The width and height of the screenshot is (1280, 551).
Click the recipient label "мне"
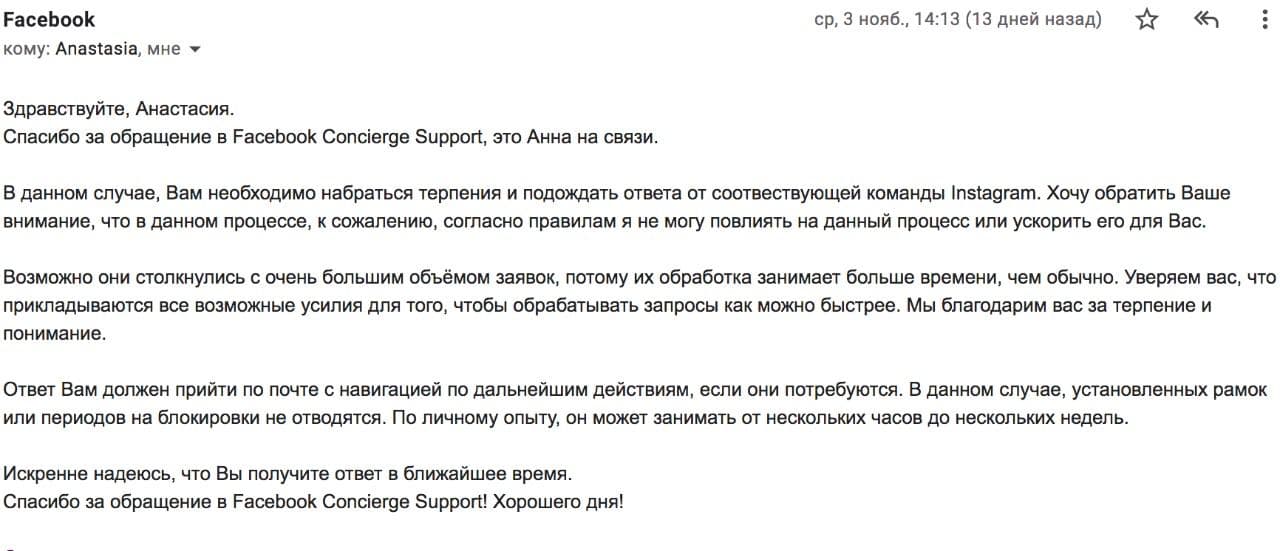pos(163,48)
